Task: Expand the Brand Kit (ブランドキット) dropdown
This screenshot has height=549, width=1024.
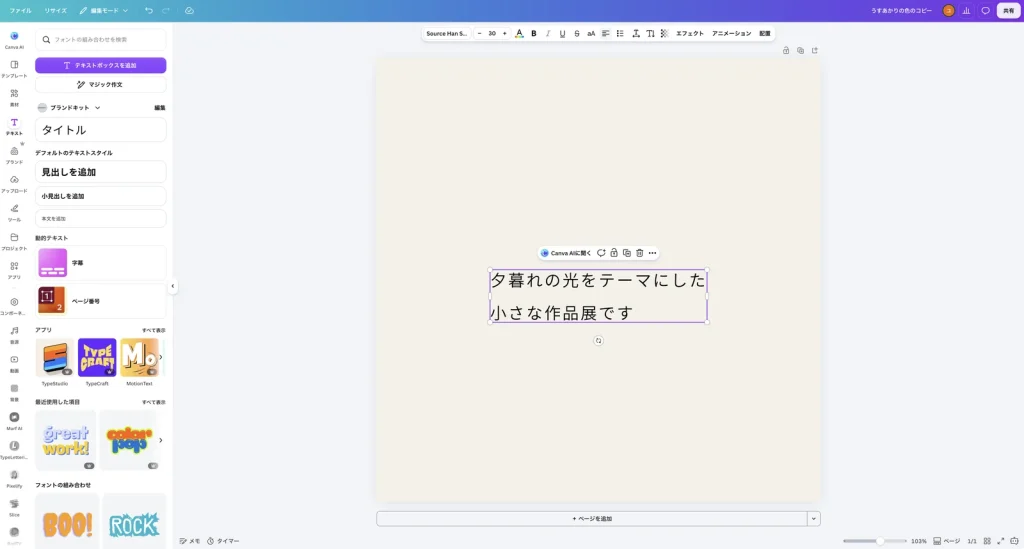Action: [x=69, y=108]
